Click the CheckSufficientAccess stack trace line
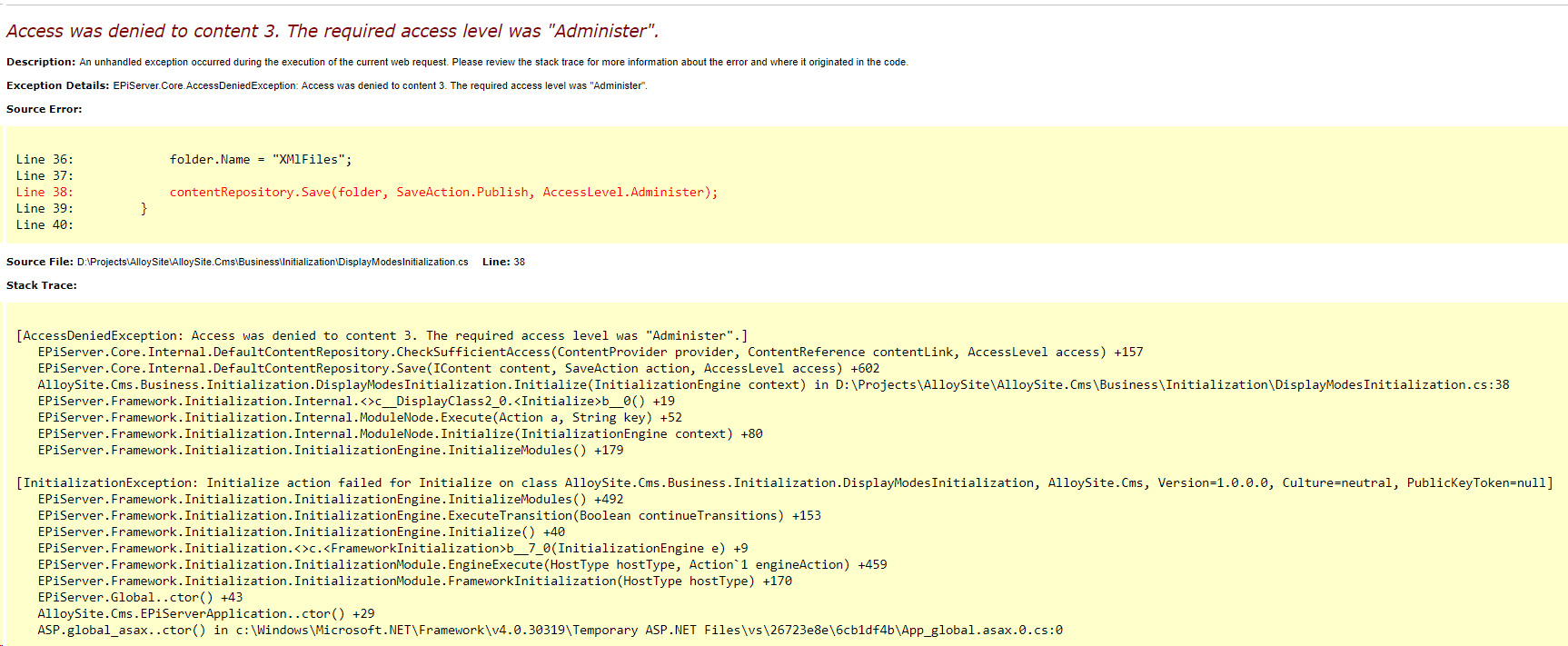The width and height of the screenshot is (1568, 646). [590, 352]
